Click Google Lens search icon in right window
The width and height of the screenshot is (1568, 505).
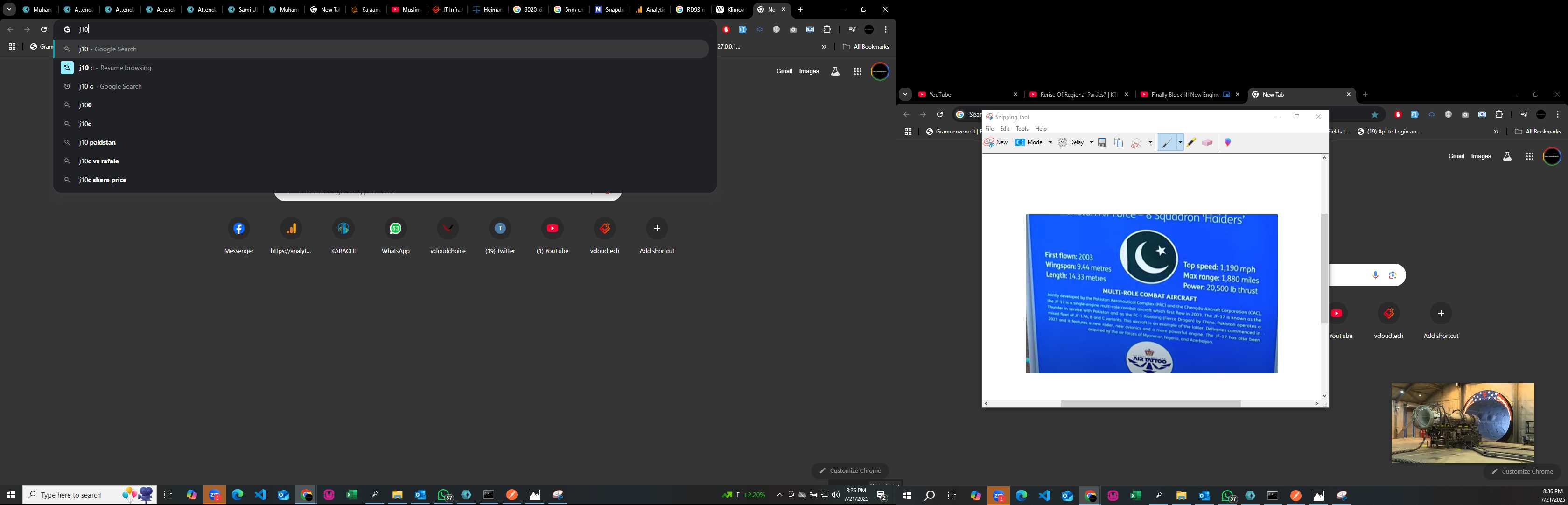click(1393, 276)
